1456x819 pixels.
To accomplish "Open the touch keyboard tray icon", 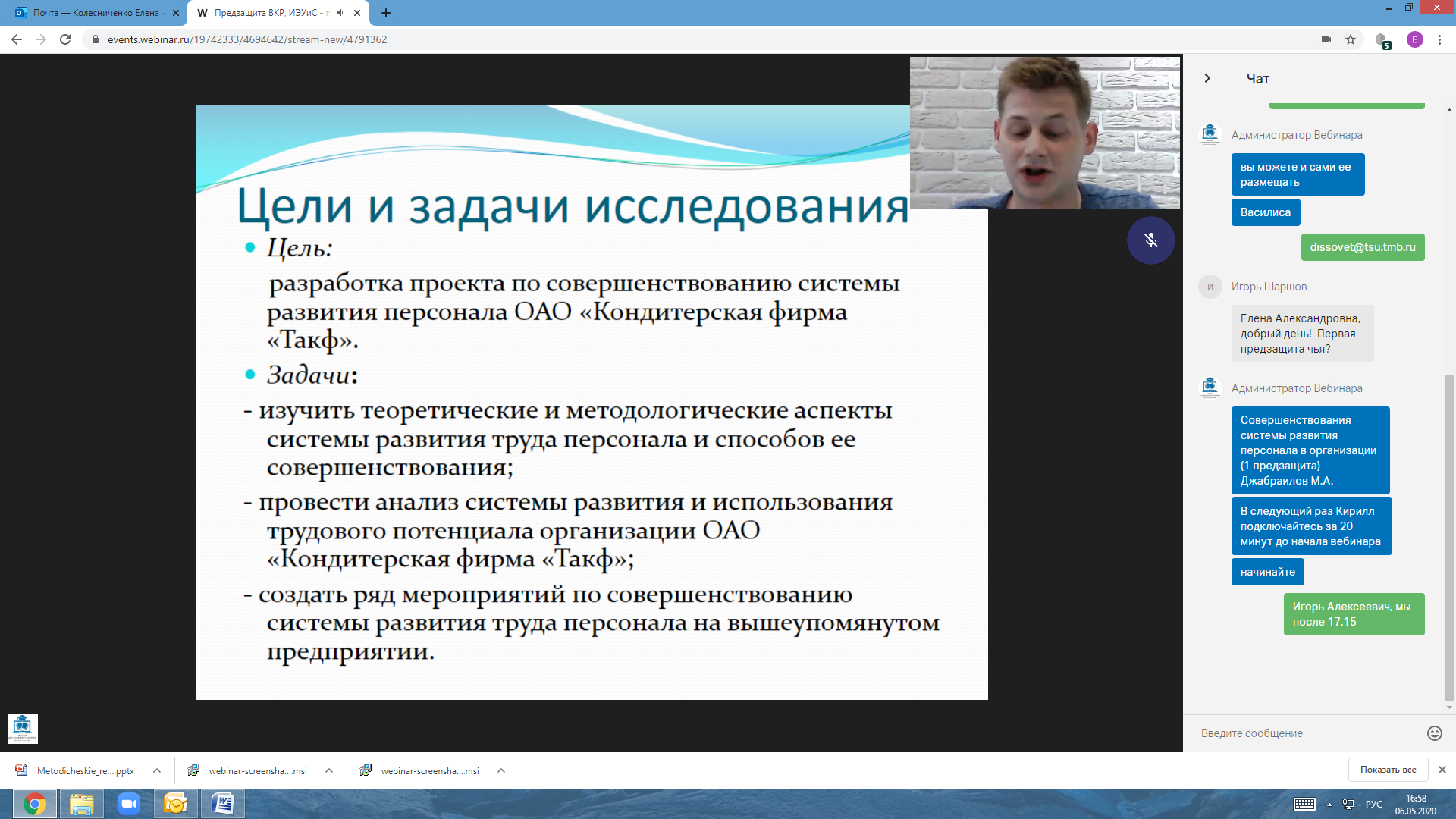I will [1304, 805].
